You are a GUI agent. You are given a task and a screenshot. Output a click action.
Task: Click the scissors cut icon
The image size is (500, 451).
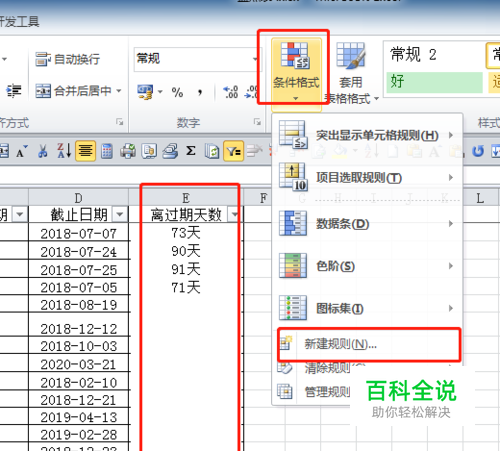[42, 151]
